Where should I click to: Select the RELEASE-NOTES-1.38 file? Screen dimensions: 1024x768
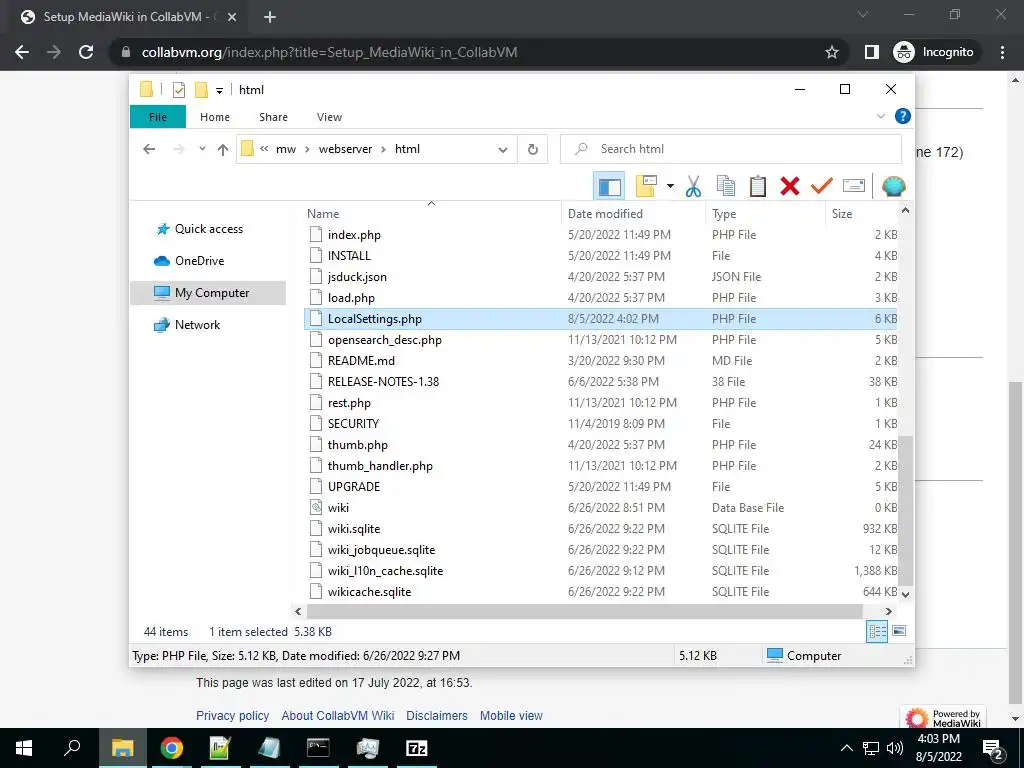(x=383, y=381)
